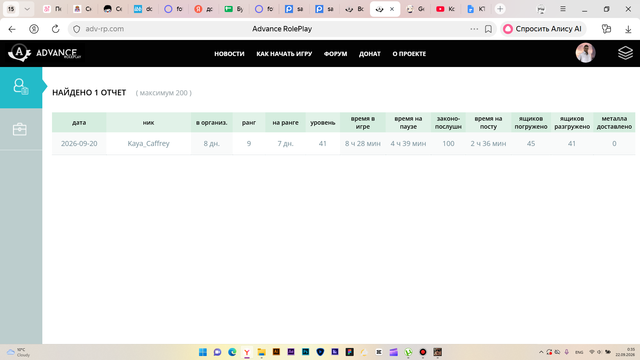Open the extensions icon left of downloads
640x360 pixels.
coord(607,29)
